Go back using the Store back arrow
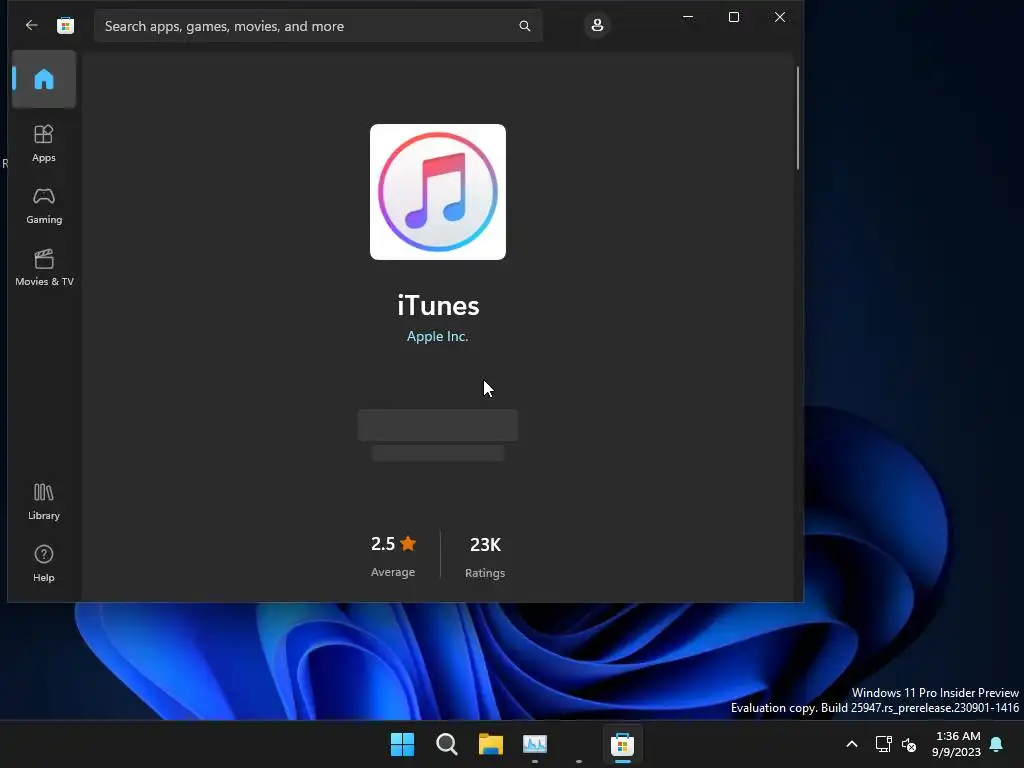Viewport: 1024px width, 768px height. click(x=31, y=25)
